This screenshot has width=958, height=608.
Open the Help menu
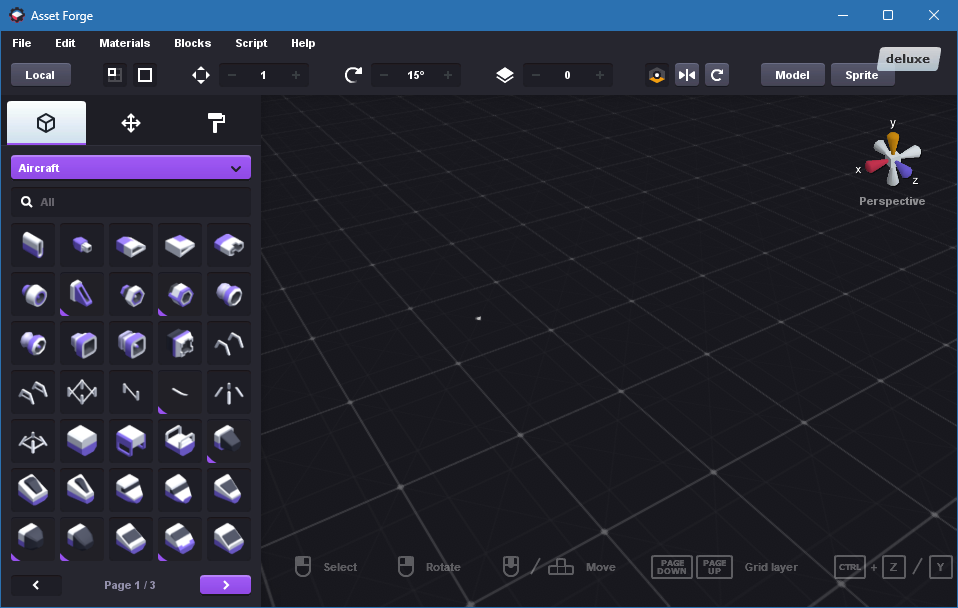click(x=303, y=43)
